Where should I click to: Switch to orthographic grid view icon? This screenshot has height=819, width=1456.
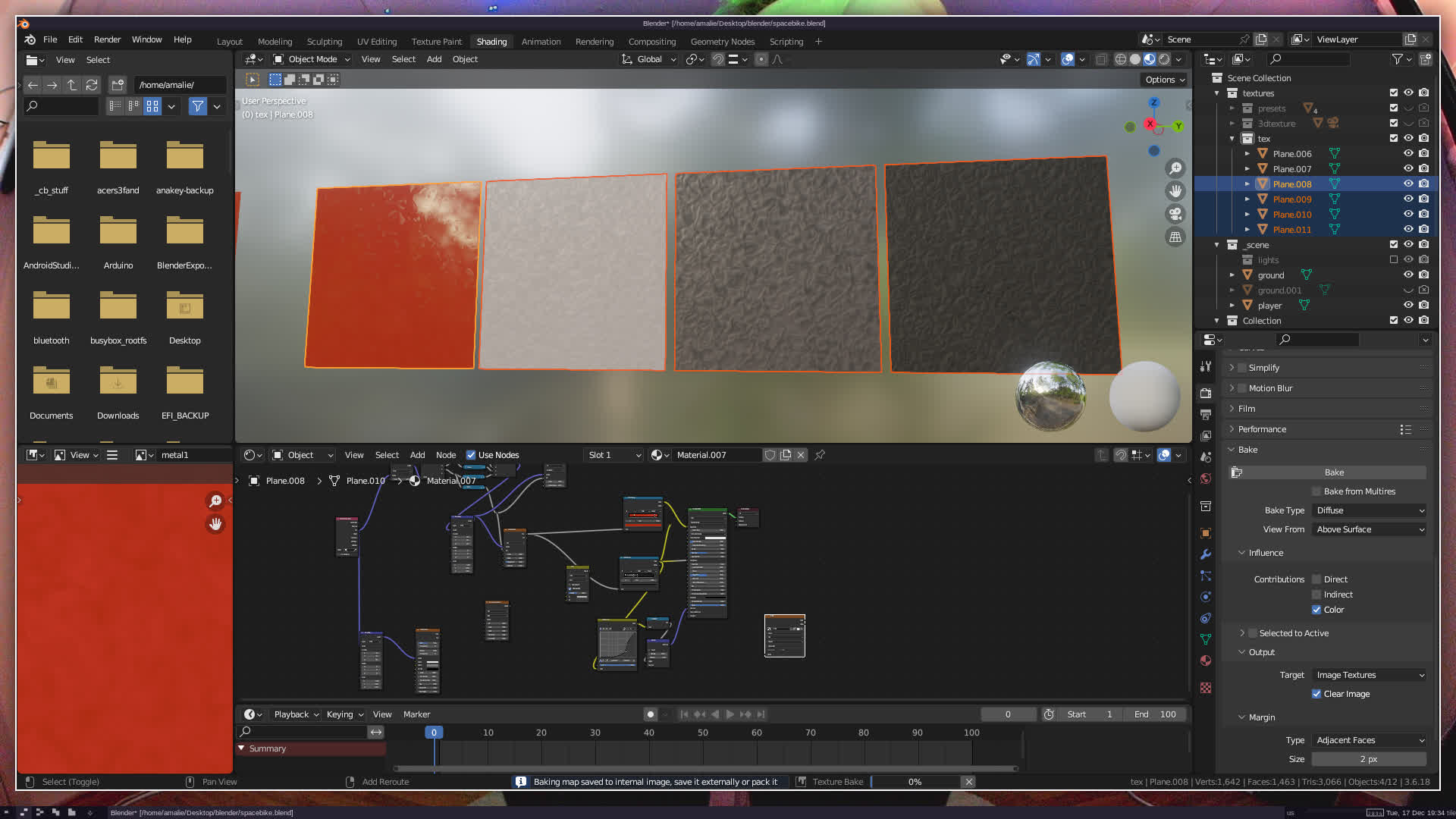[x=1175, y=237]
